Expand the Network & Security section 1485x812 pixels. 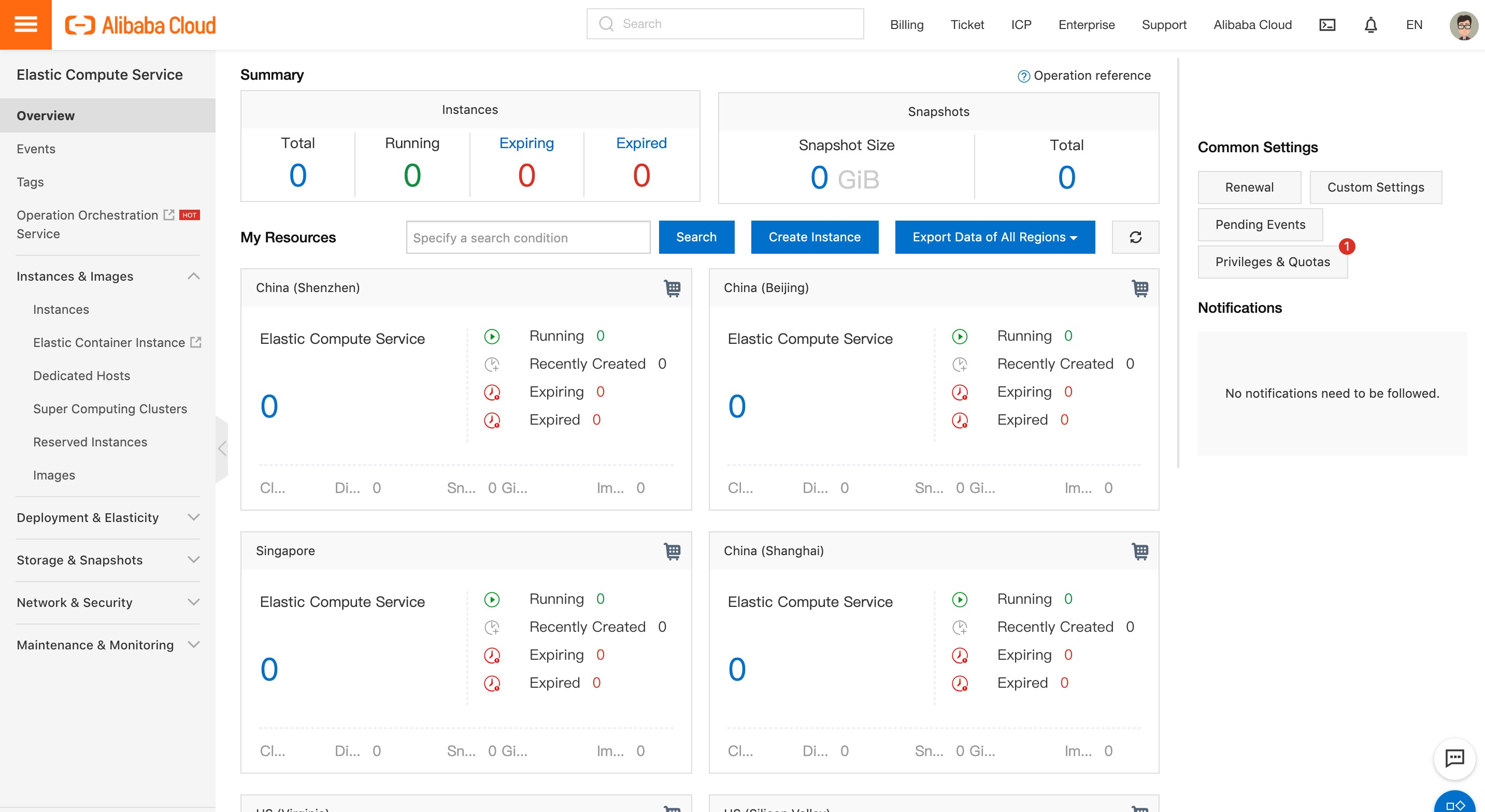pyautogui.click(x=194, y=602)
